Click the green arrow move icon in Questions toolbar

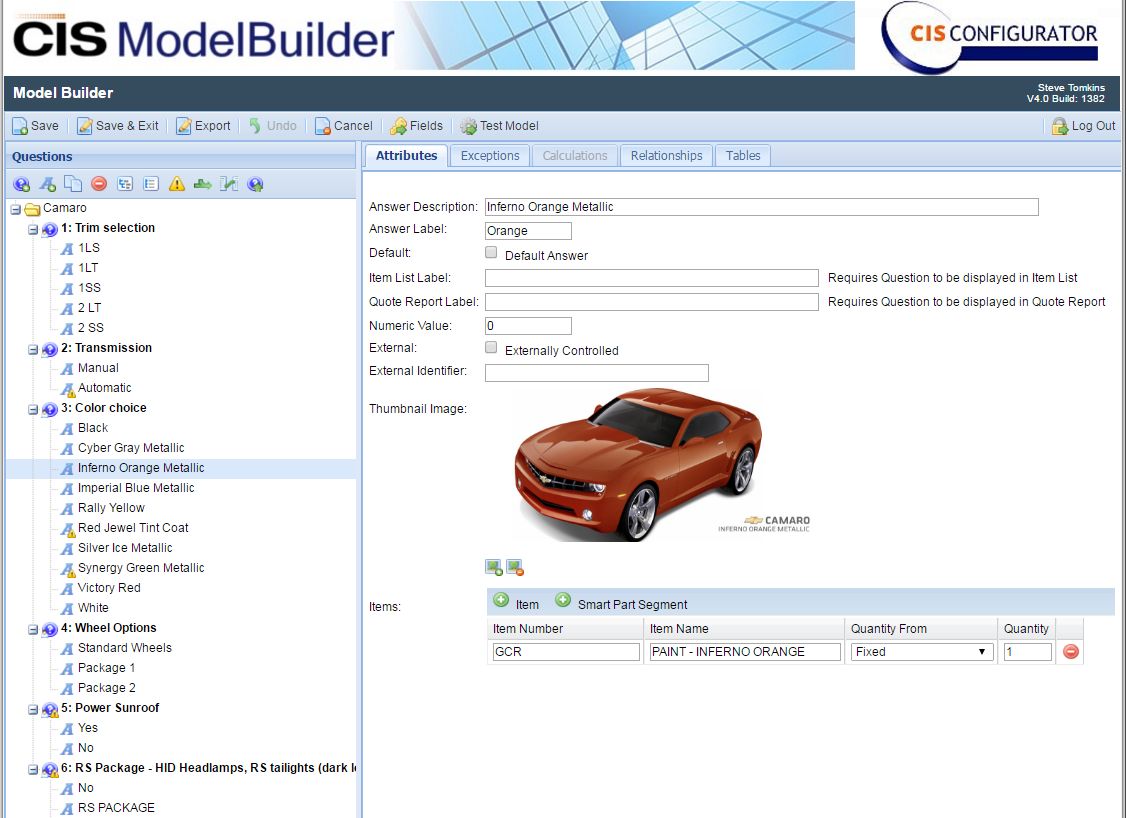click(203, 185)
